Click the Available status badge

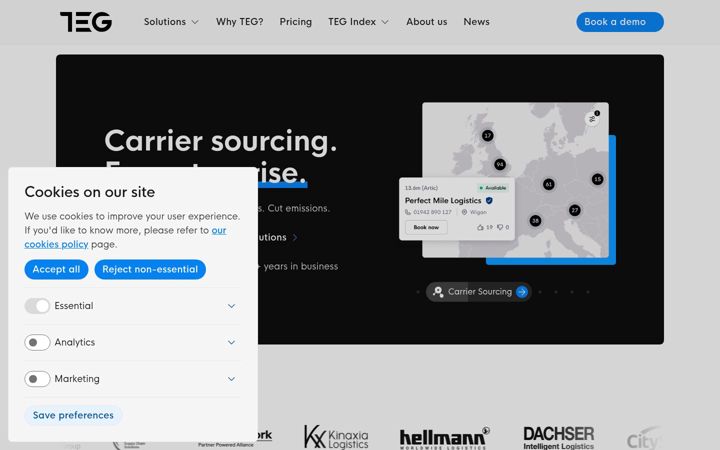[493, 188]
